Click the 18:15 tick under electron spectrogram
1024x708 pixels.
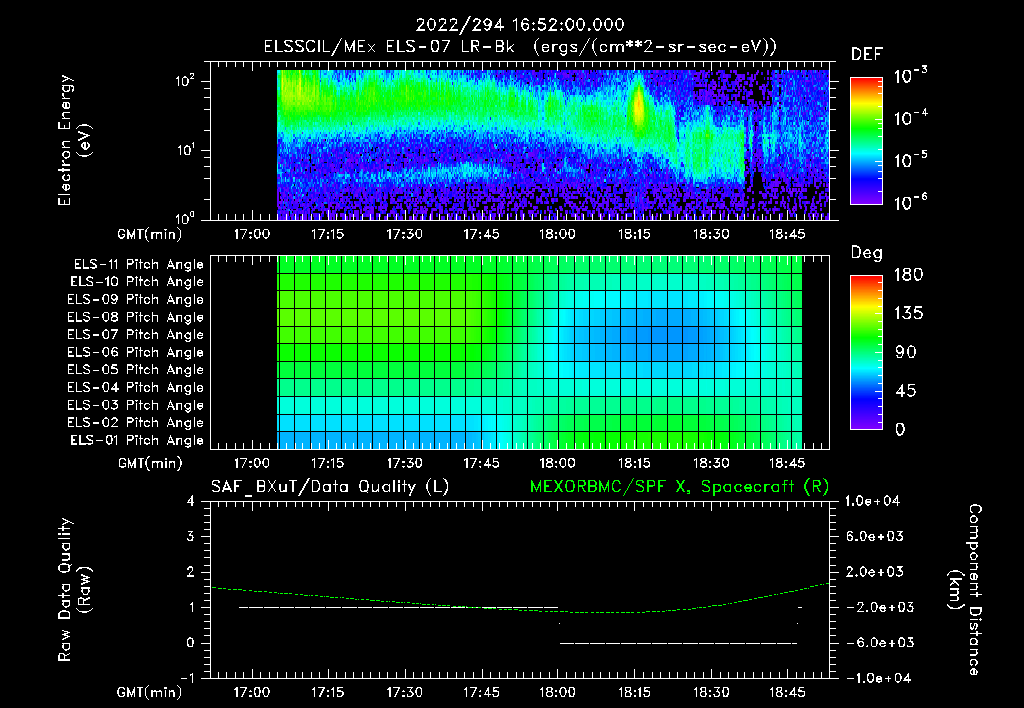634,234
